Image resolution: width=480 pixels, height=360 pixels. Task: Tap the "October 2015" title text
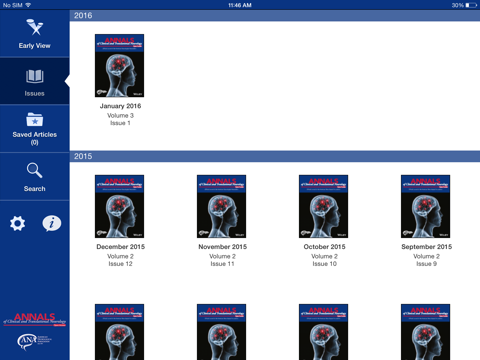click(x=325, y=247)
